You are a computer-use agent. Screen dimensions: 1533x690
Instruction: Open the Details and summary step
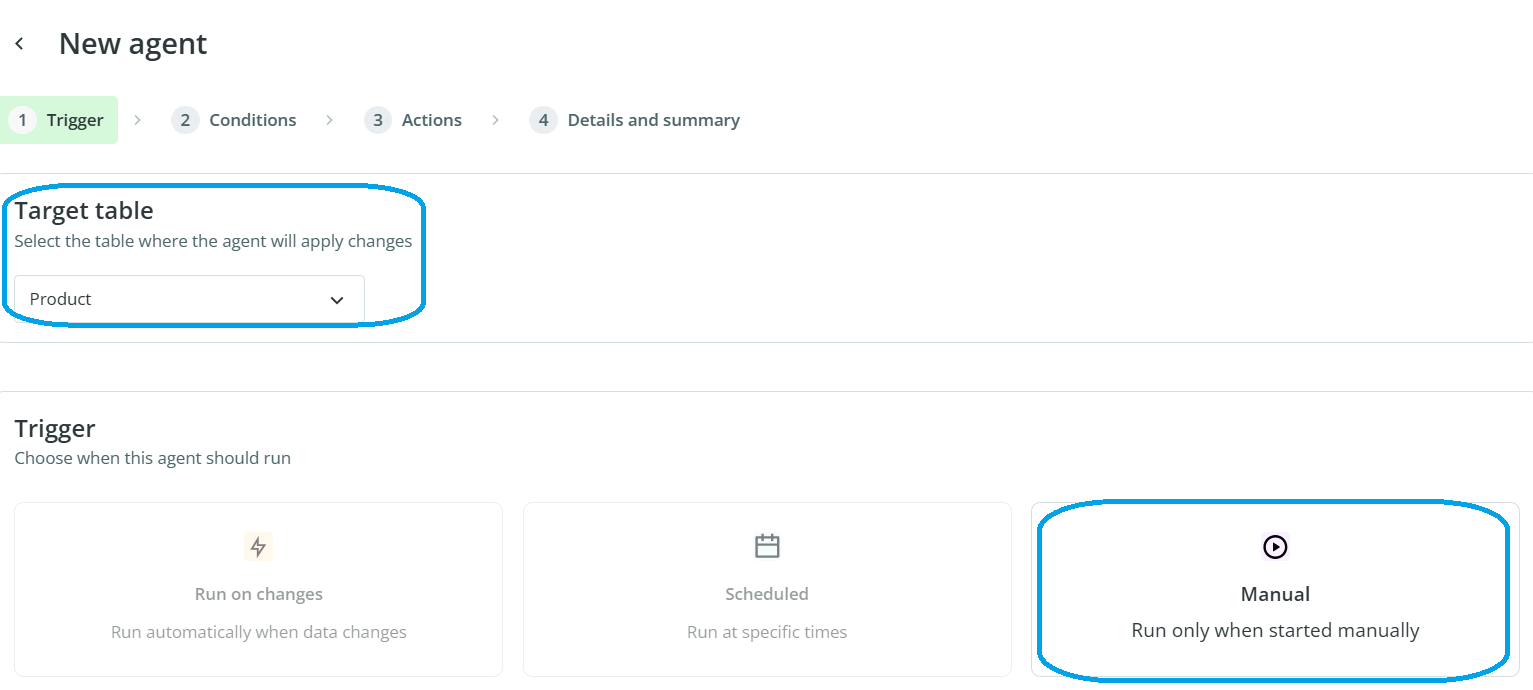tap(653, 120)
